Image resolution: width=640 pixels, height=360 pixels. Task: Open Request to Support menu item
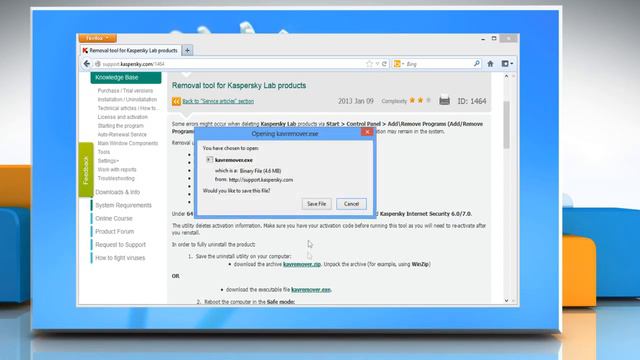click(120, 244)
